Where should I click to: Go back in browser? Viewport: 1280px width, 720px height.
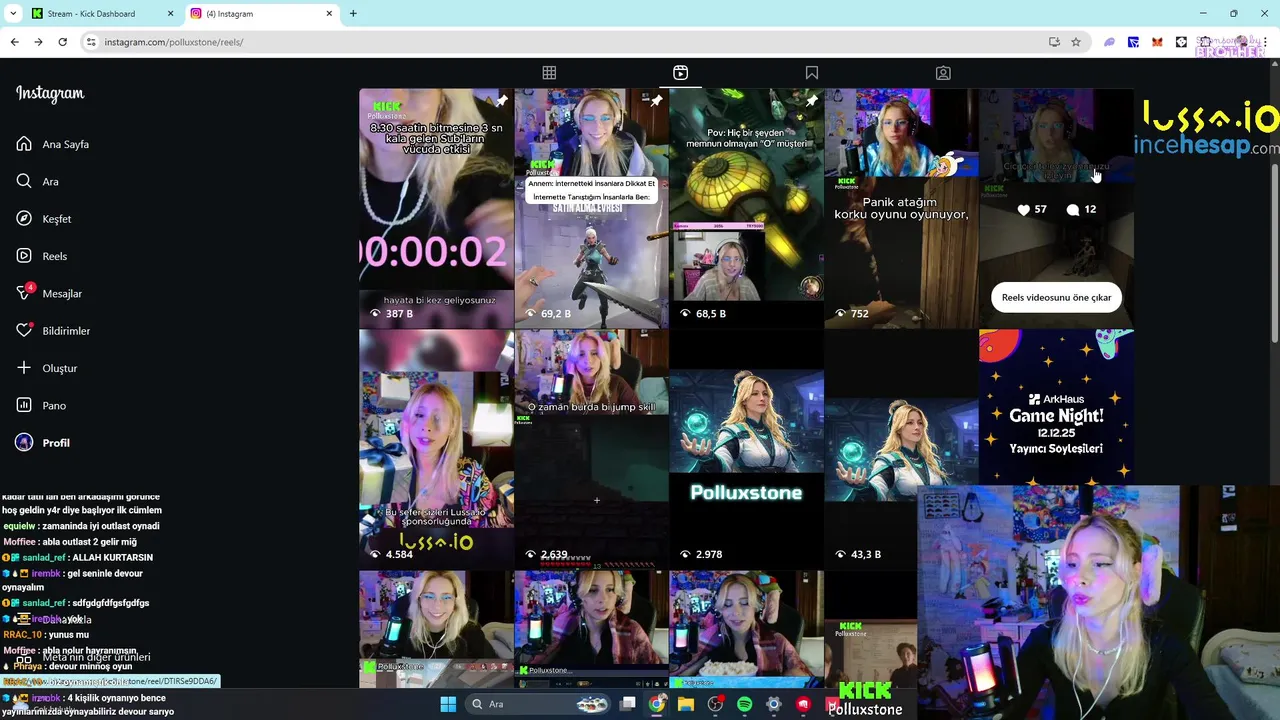(x=14, y=42)
